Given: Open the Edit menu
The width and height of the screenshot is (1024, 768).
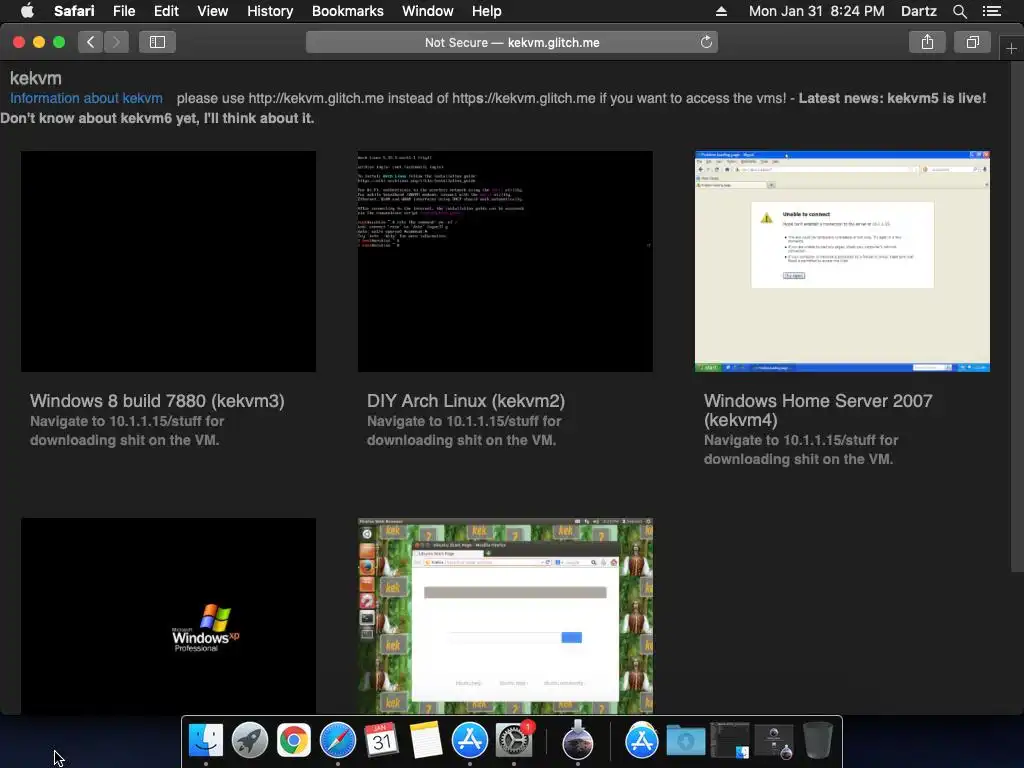Looking at the screenshot, I should click(166, 11).
